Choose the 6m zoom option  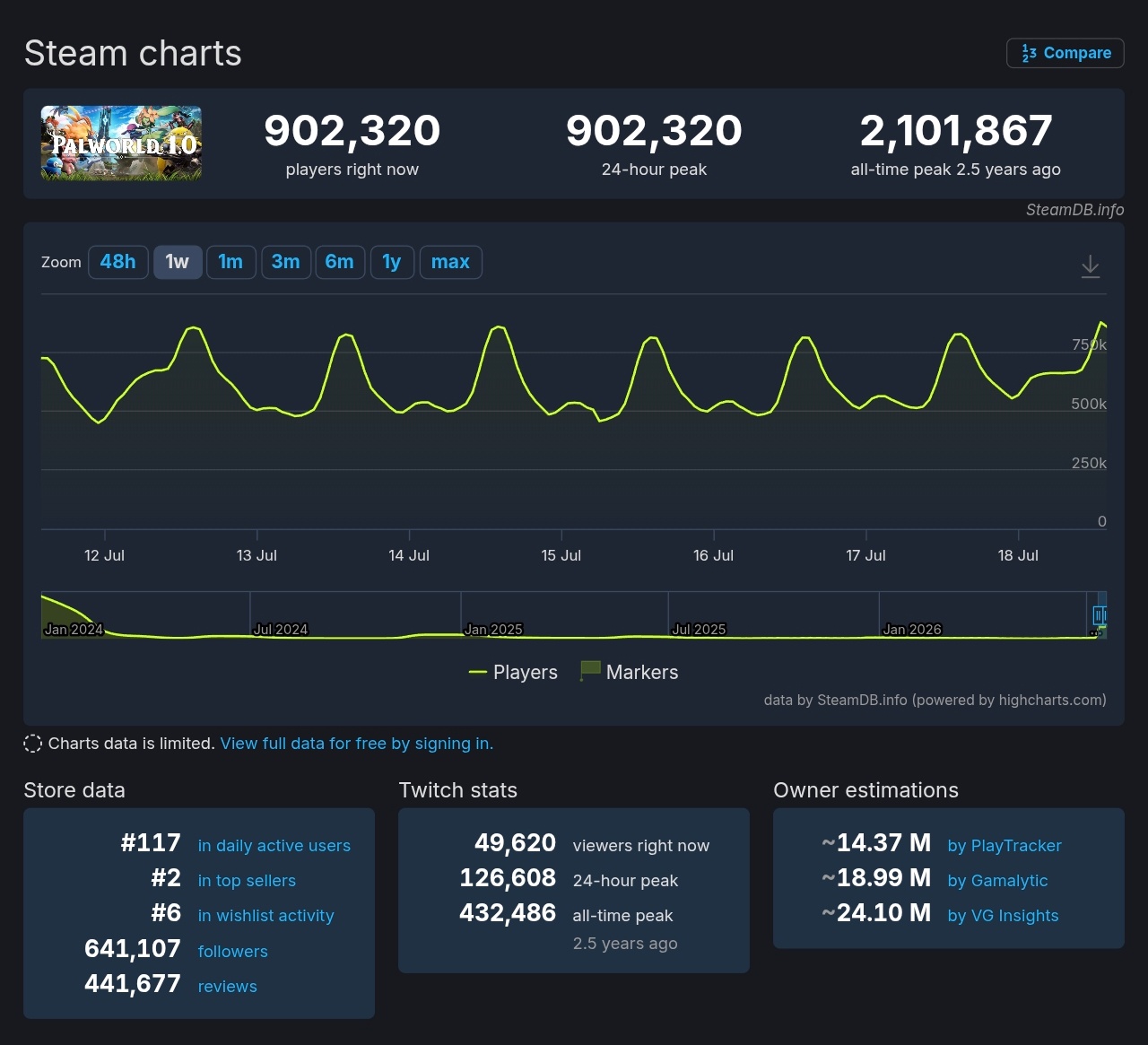point(340,262)
